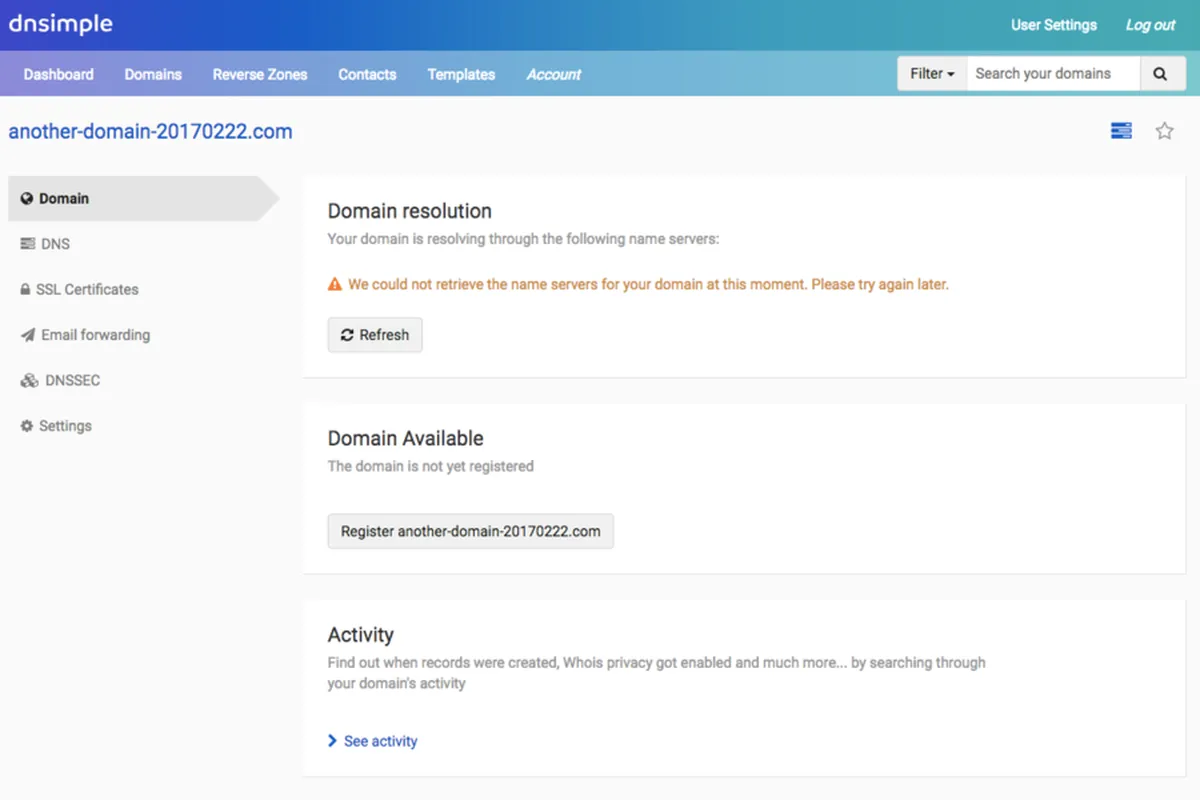Open the Account page
This screenshot has height=800, width=1200.
point(554,74)
